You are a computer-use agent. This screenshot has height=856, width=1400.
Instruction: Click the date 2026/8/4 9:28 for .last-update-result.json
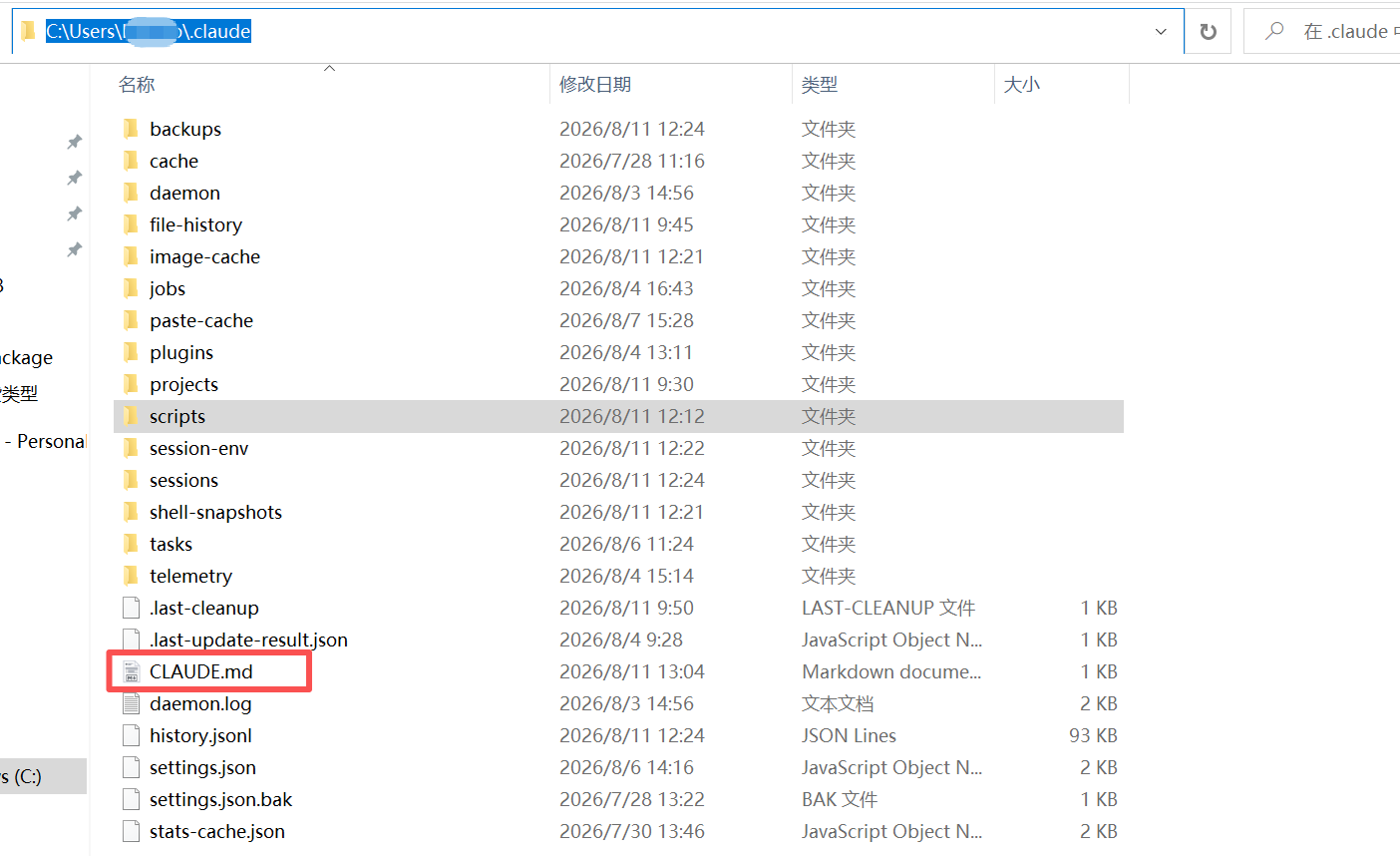click(x=621, y=640)
